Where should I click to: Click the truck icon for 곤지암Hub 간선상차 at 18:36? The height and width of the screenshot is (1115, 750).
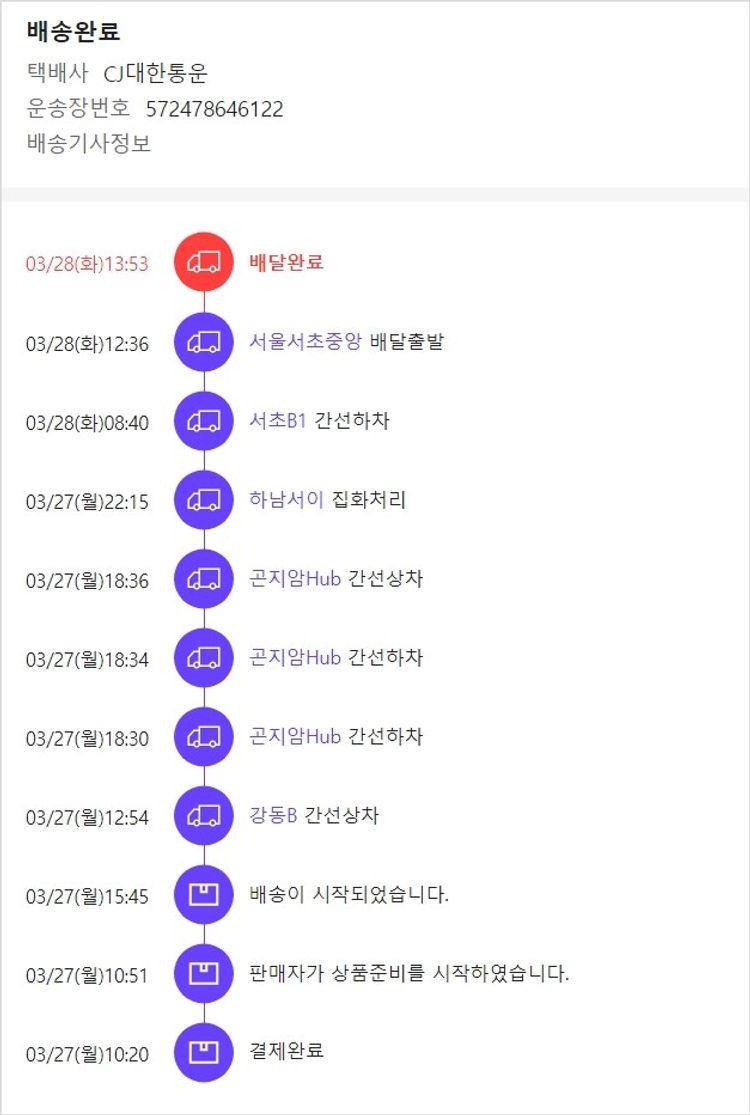[x=204, y=579]
